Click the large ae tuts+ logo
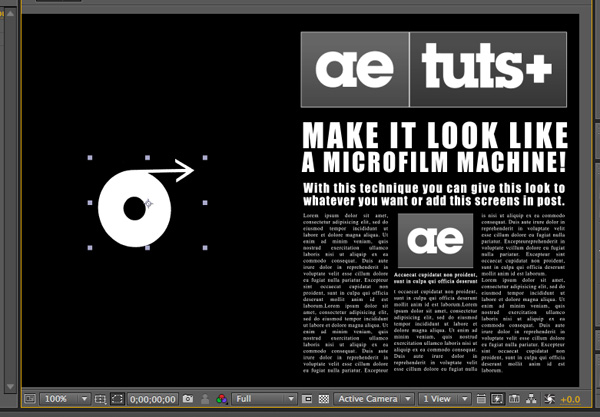Viewport: 600px width, 417px height. click(434, 70)
